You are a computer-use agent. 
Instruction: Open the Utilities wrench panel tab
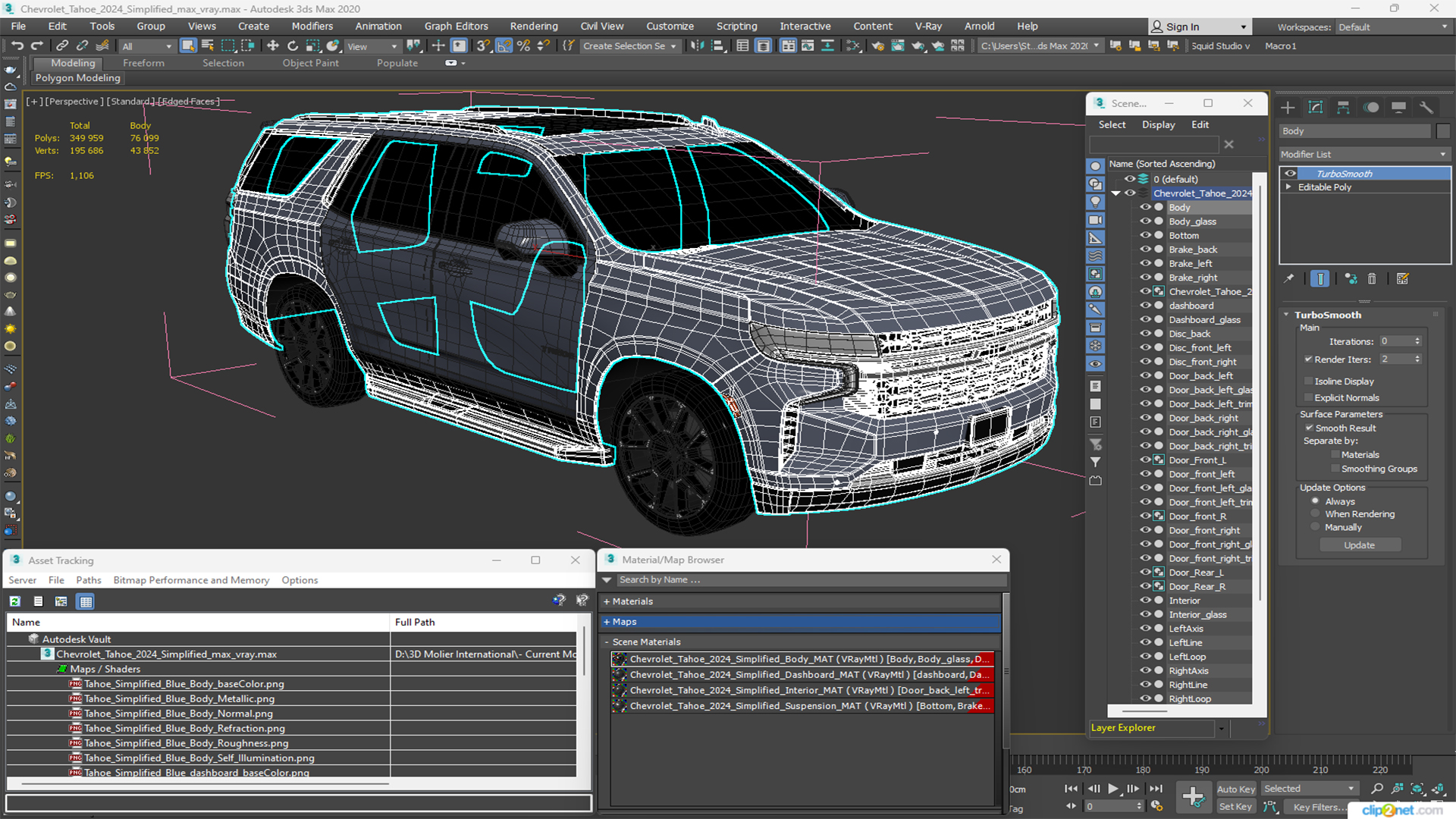[1426, 108]
